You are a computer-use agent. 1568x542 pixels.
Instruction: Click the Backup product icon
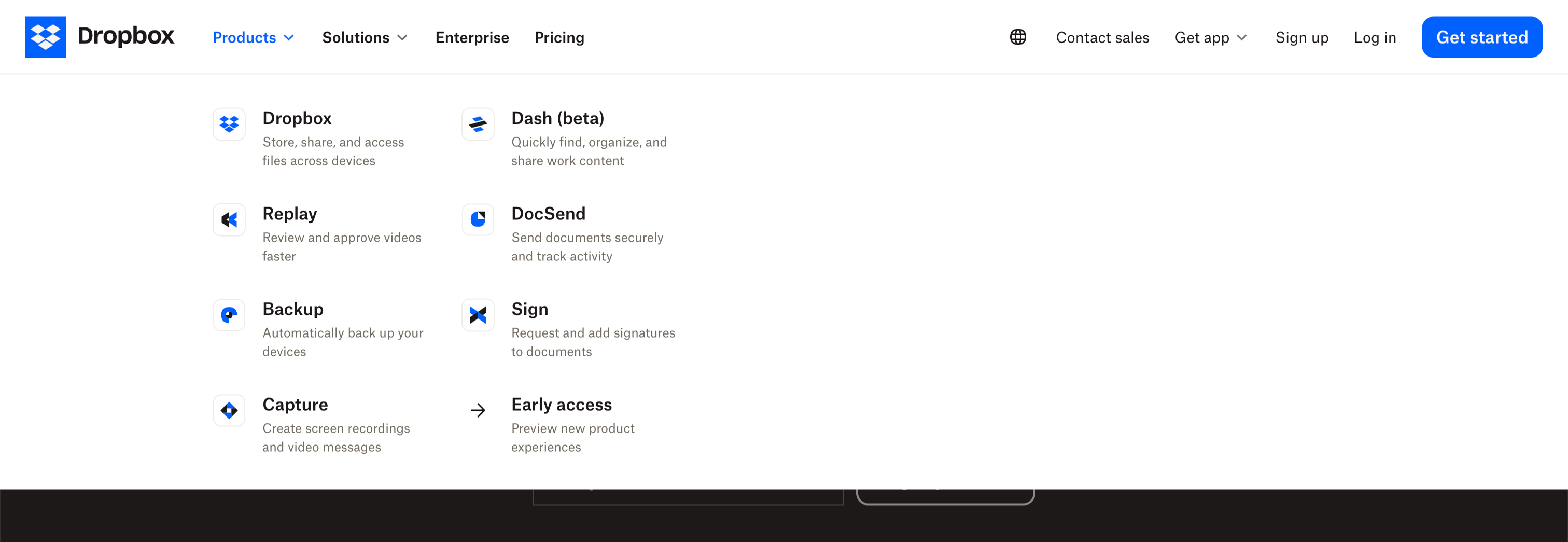[x=229, y=315]
